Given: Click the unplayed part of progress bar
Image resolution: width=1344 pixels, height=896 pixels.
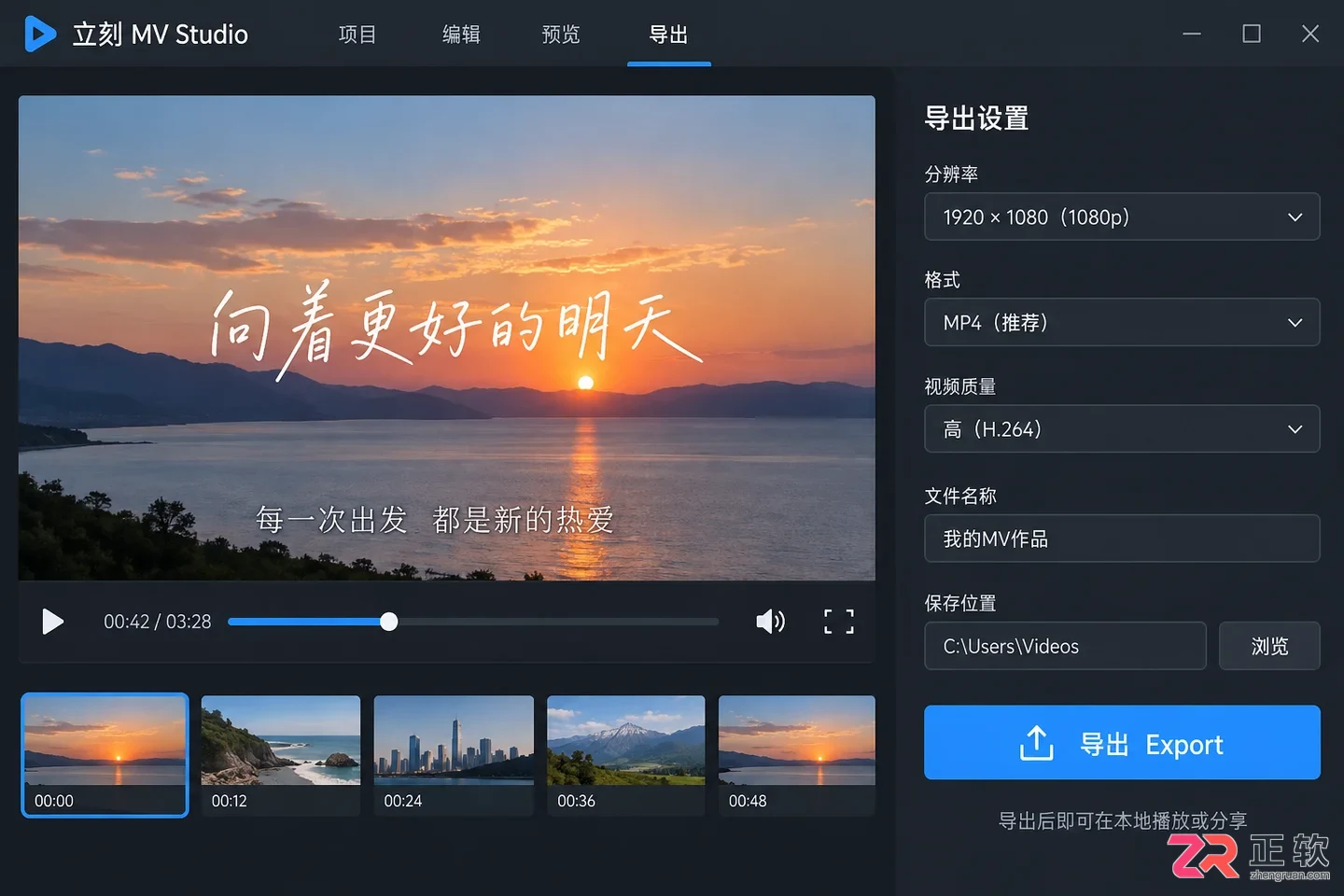Looking at the screenshot, I should [x=558, y=622].
